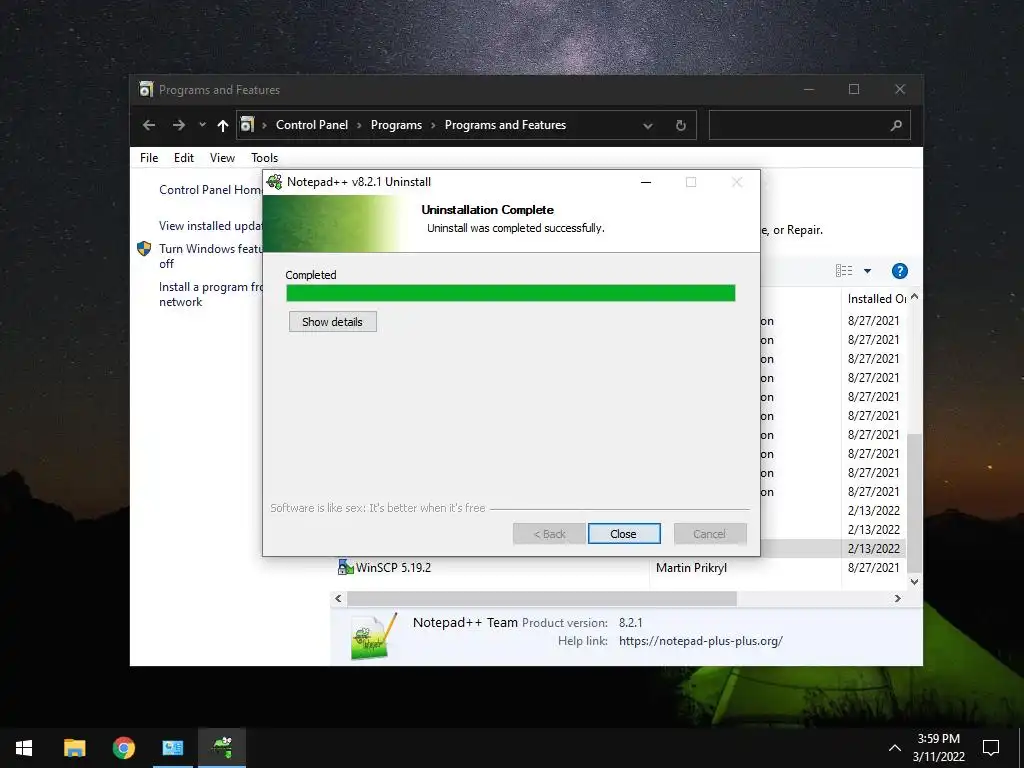Click the Control Panel search field
1024x768 pixels.
click(x=809, y=125)
